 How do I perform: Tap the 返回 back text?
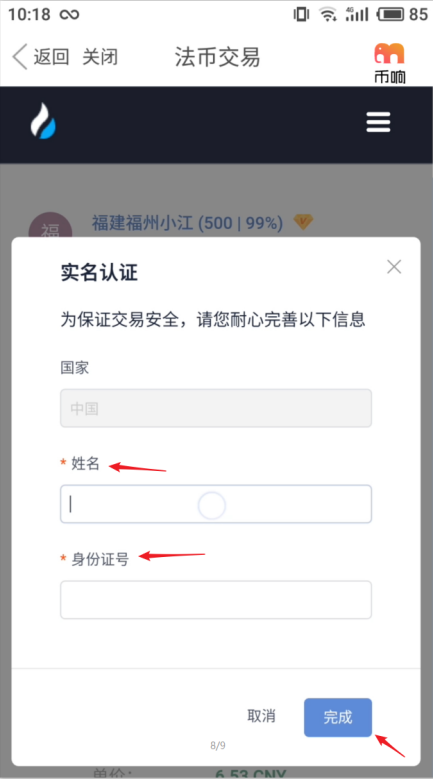coord(51,57)
